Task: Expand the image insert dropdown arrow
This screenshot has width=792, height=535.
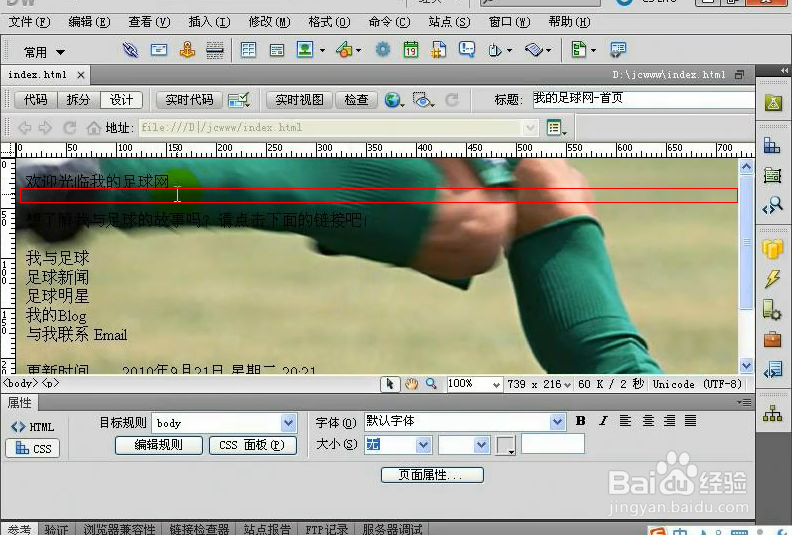Action: point(322,50)
